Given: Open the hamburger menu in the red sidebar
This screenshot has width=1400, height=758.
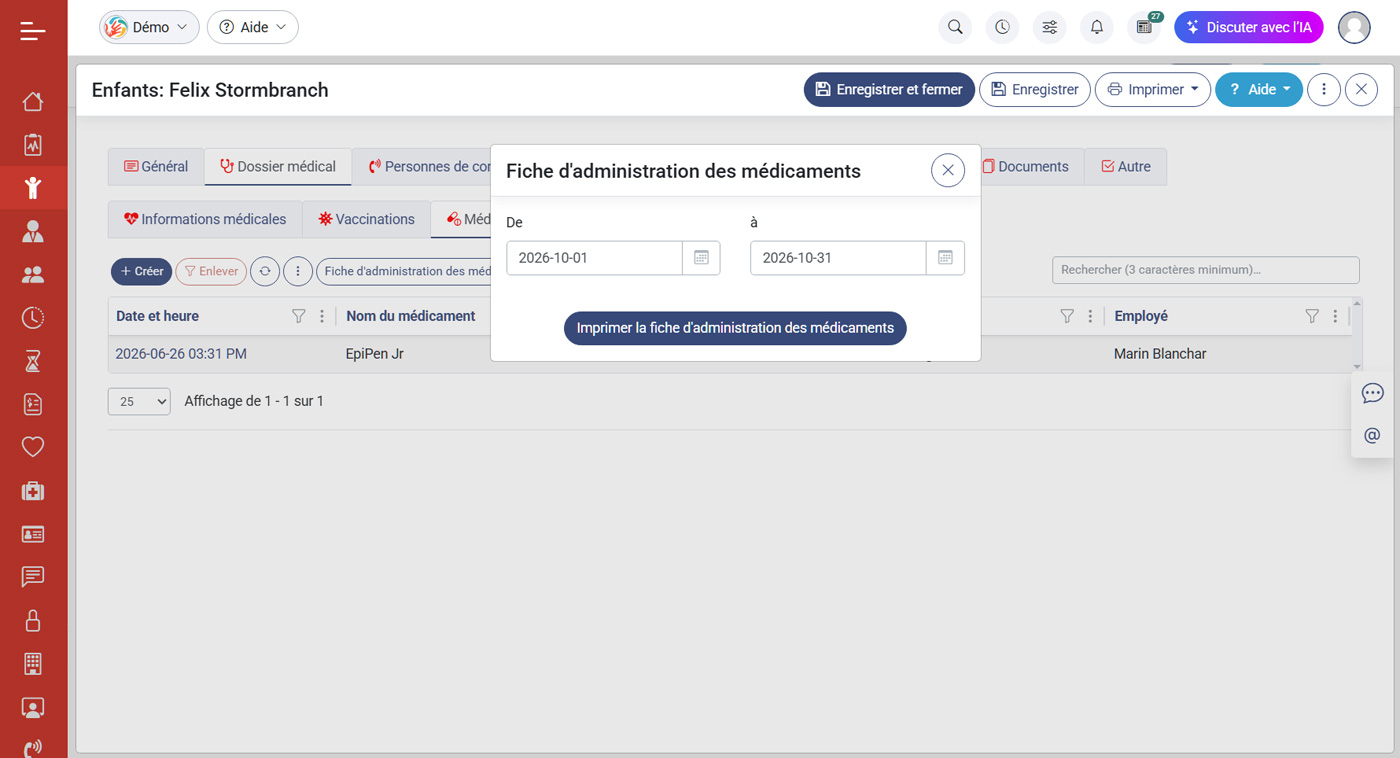Looking at the screenshot, I should pos(33,31).
